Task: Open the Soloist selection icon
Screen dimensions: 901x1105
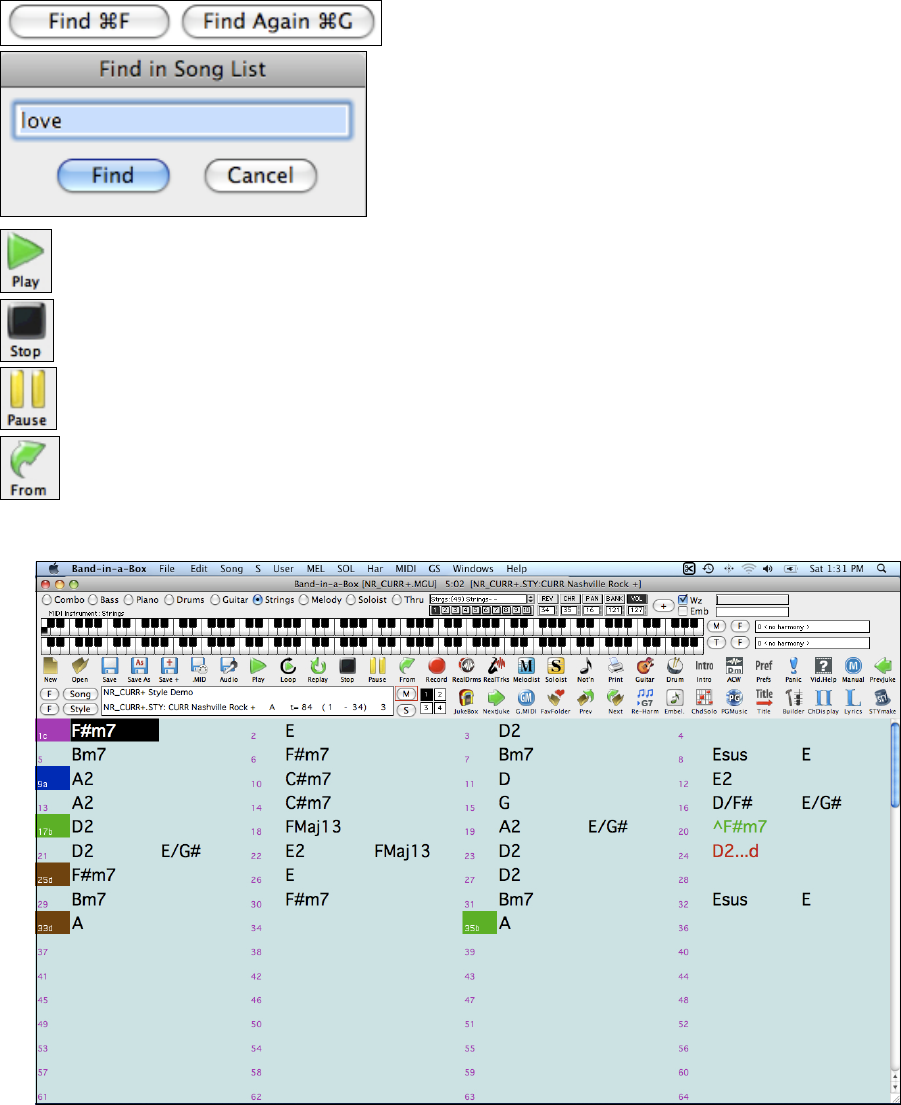Action: point(556,669)
